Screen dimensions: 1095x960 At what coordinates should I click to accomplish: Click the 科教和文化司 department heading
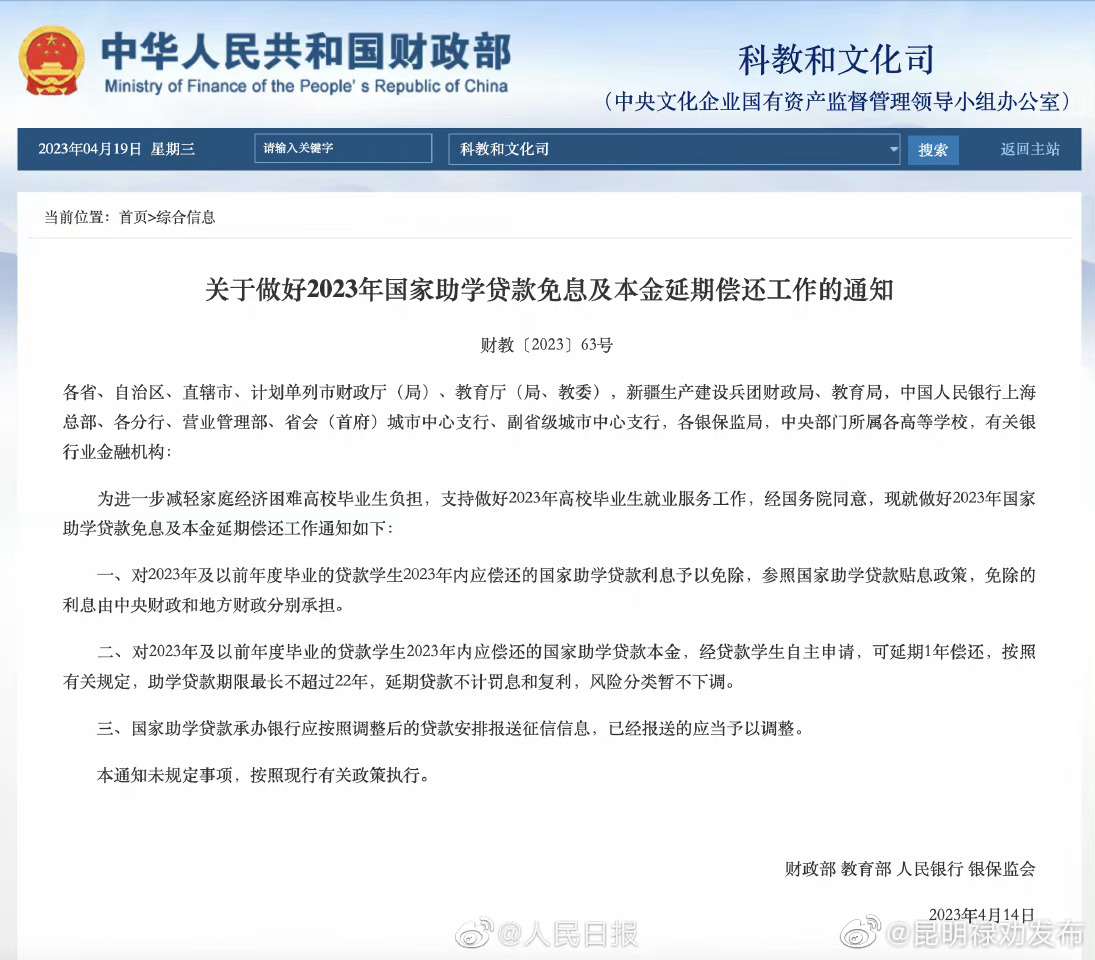(x=837, y=59)
